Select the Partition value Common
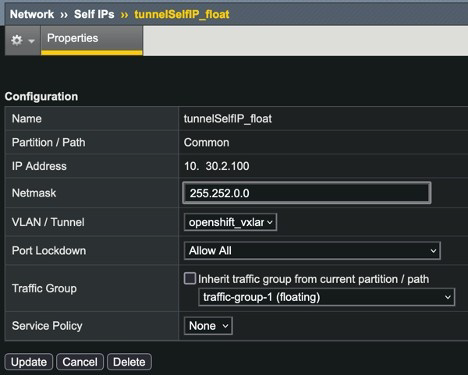 point(206,143)
